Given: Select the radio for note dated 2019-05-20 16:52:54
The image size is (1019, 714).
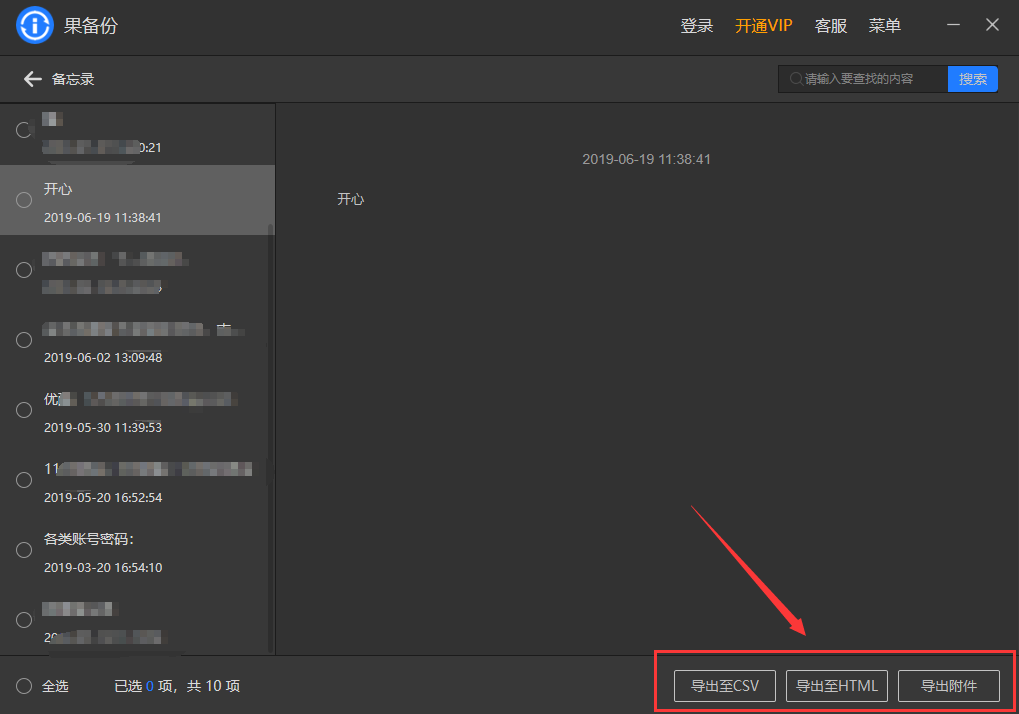Looking at the screenshot, I should pyautogui.click(x=24, y=480).
